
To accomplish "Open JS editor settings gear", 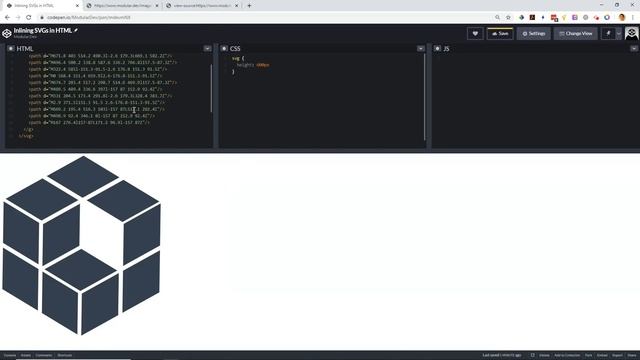I will click(x=437, y=49).
